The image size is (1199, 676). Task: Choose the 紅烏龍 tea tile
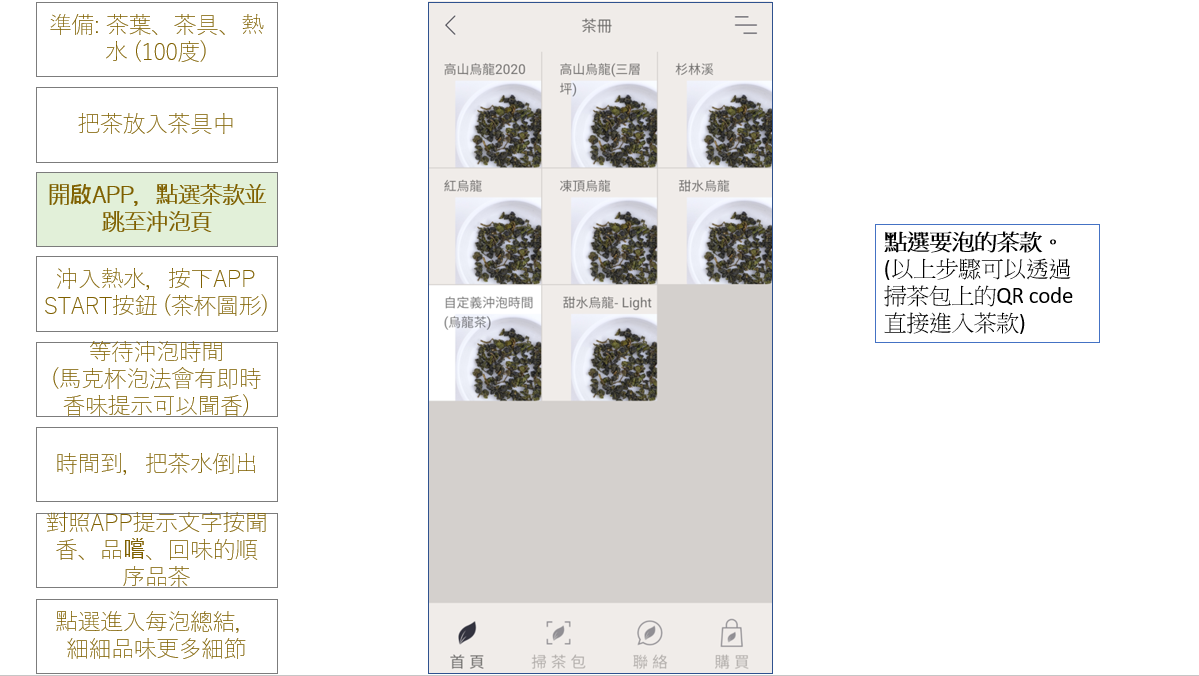point(486,227)
